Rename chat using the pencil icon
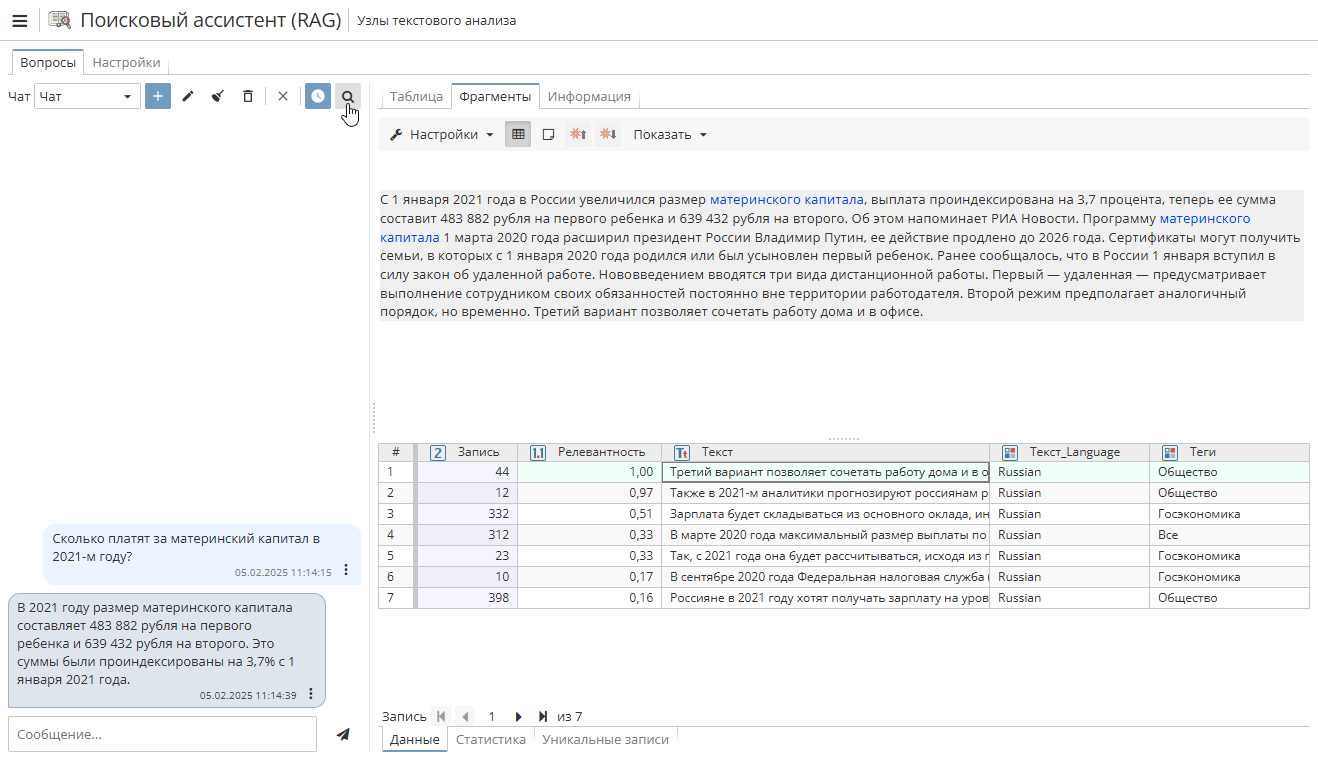Image resolution: width=1318 pixels, height=760 pixels. coord(188,96)
